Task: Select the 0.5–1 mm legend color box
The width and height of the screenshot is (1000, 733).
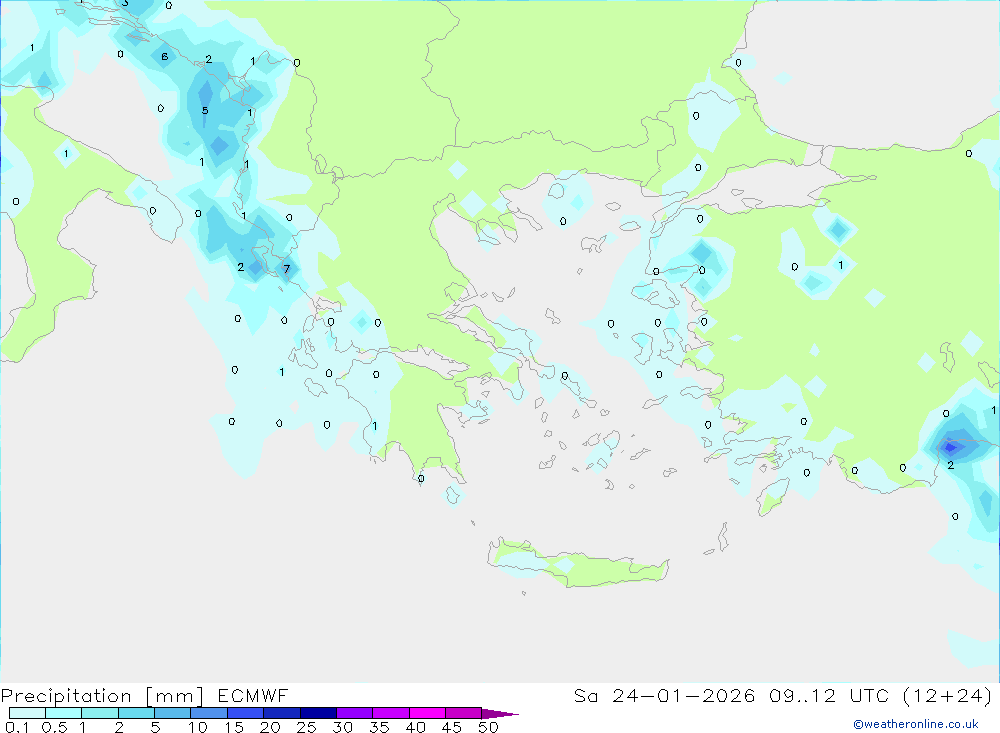Action: point(64,713)
